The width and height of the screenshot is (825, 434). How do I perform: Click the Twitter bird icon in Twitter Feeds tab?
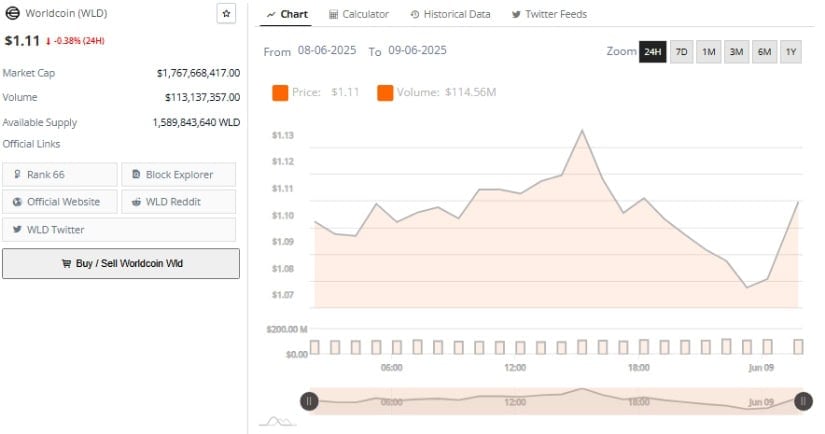(516, 15)
